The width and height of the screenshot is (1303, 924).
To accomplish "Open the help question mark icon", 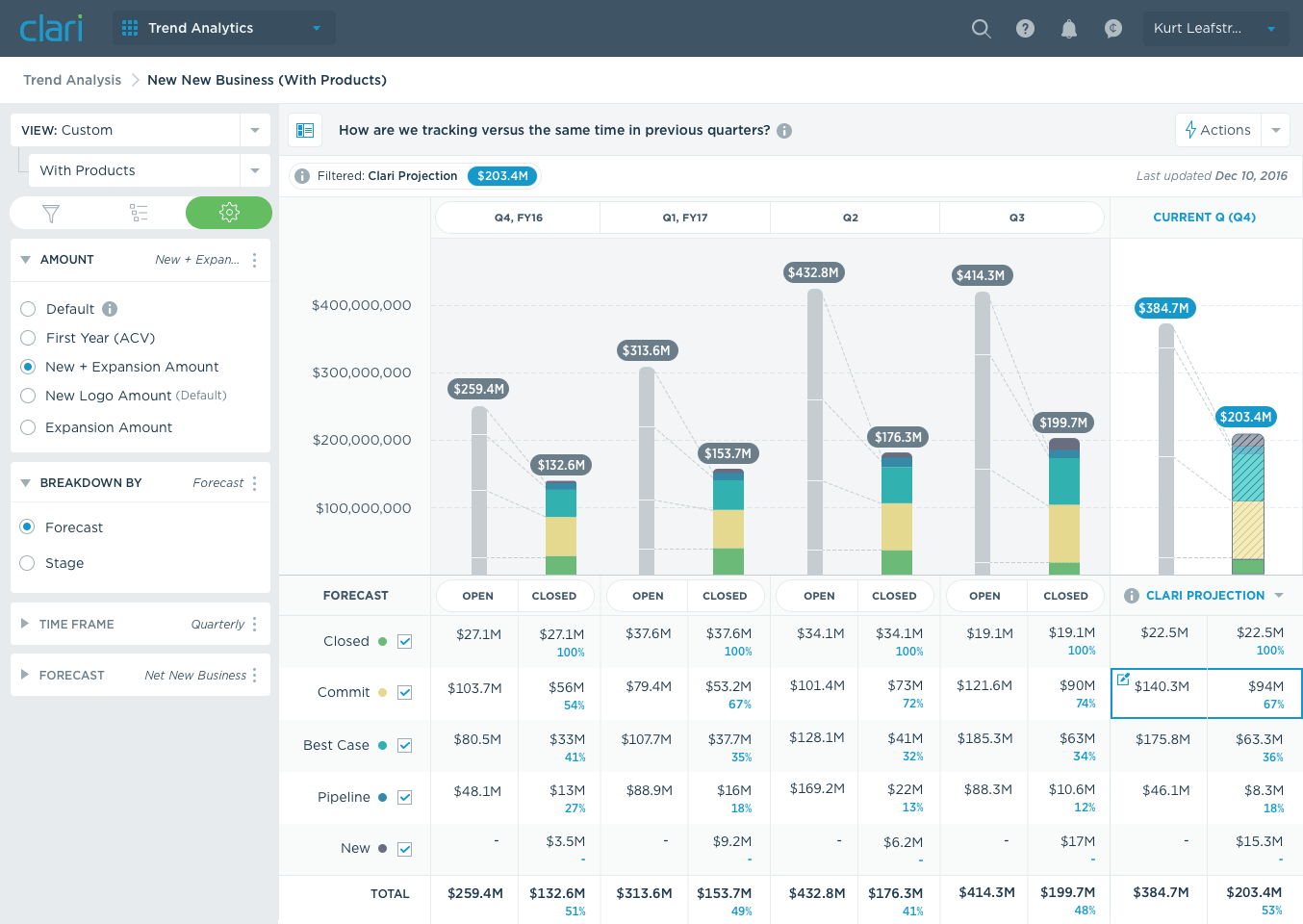I will tap(1025, 29).
